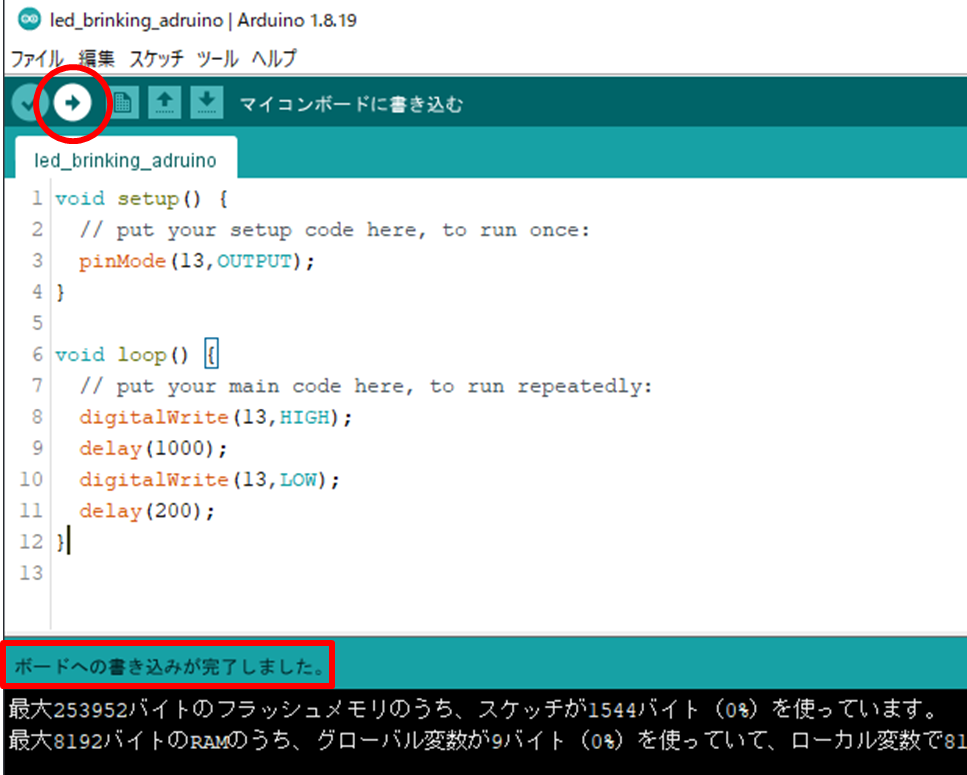Viewport: 967px width, 775px height.
Task: Click the マイコンボードに書き込む toolbar label
Action: [351, 104]
